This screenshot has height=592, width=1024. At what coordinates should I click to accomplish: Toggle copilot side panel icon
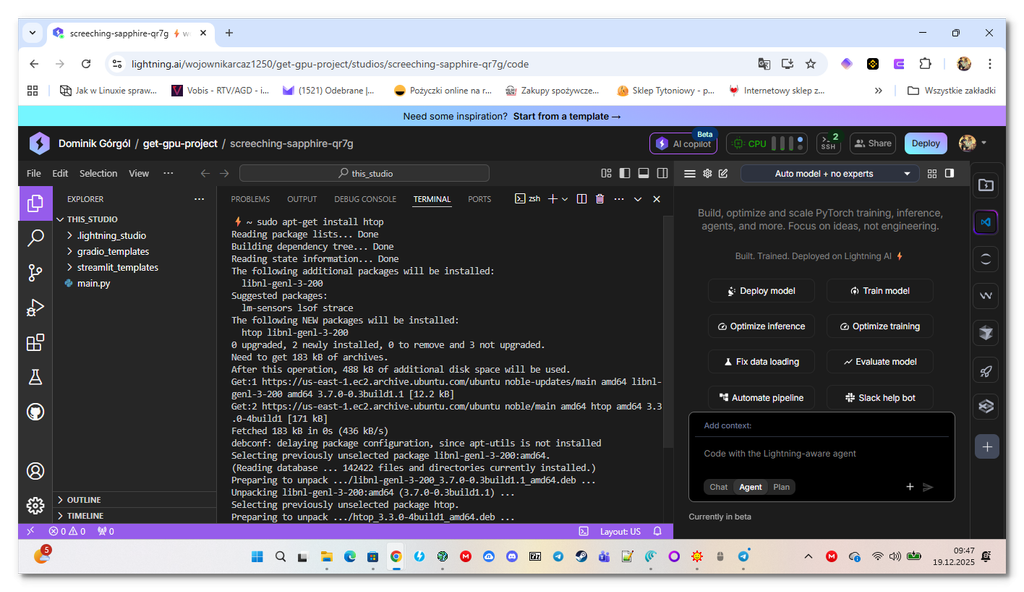[950, 173]
